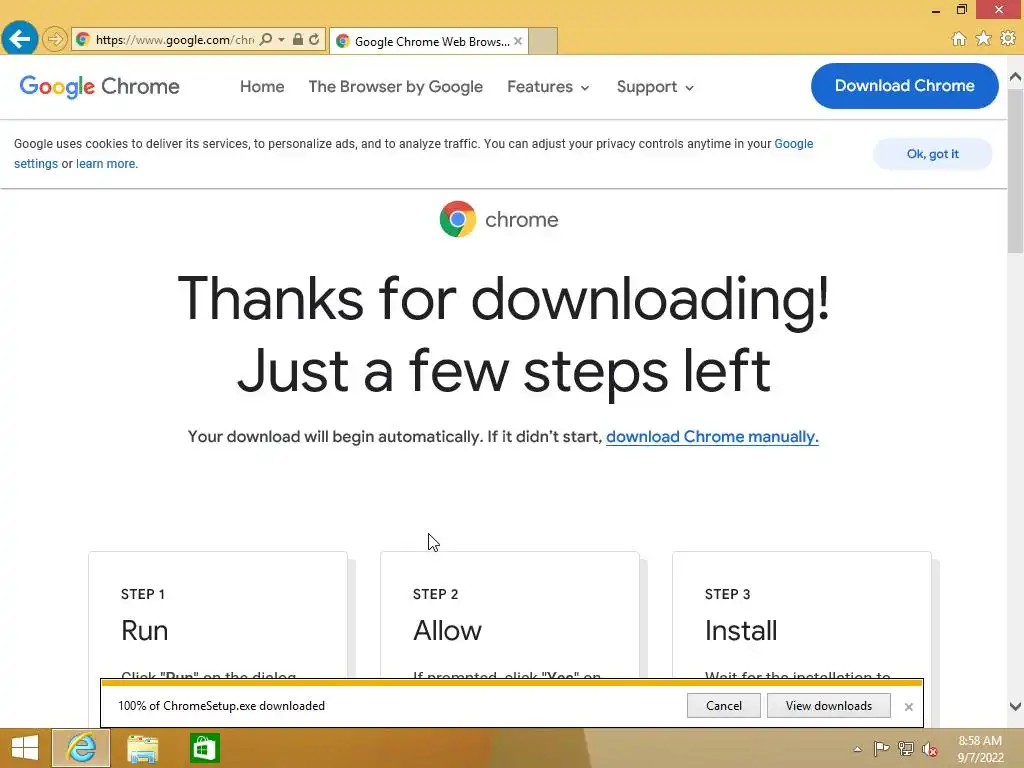This screenshot has width=1024, height=768.
Task: Click the browser Back arrow button
Action: [20, 39]
